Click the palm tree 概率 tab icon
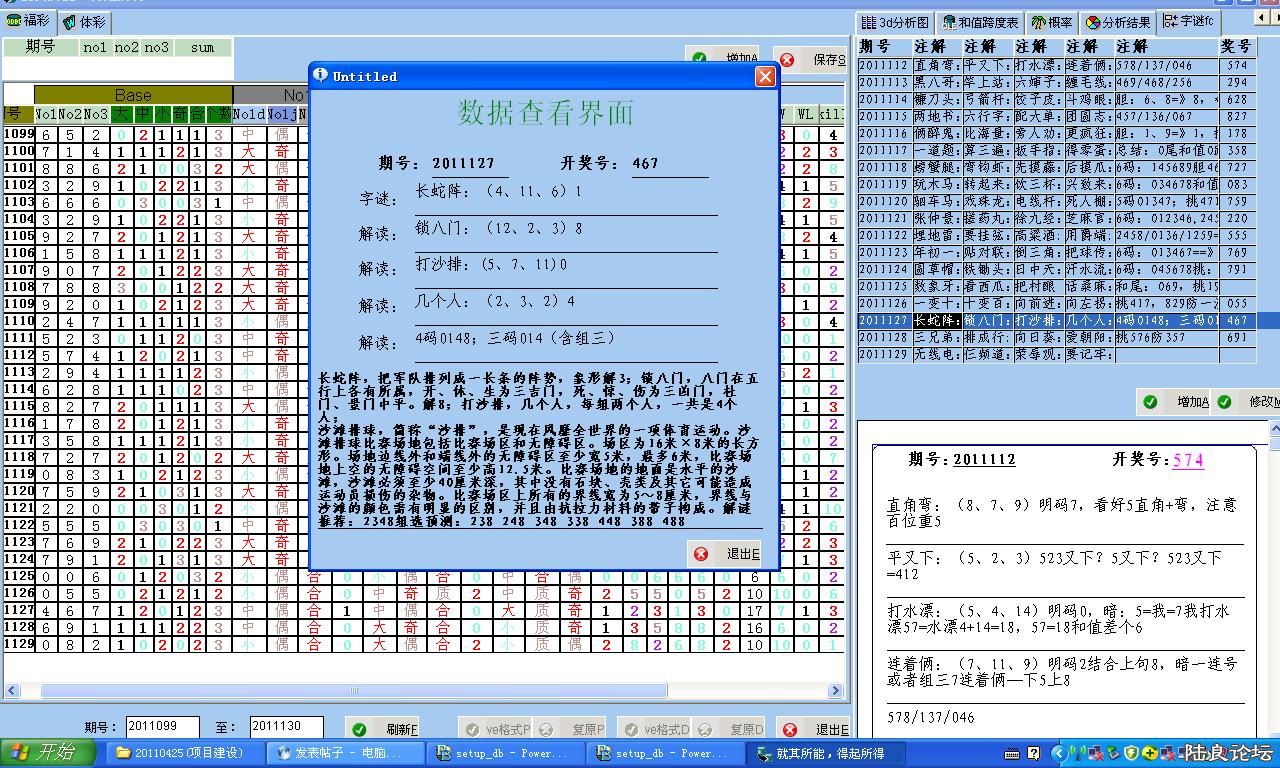Image resolution: width=1280 pixels, height=768 pixels. click(1040, 22)
